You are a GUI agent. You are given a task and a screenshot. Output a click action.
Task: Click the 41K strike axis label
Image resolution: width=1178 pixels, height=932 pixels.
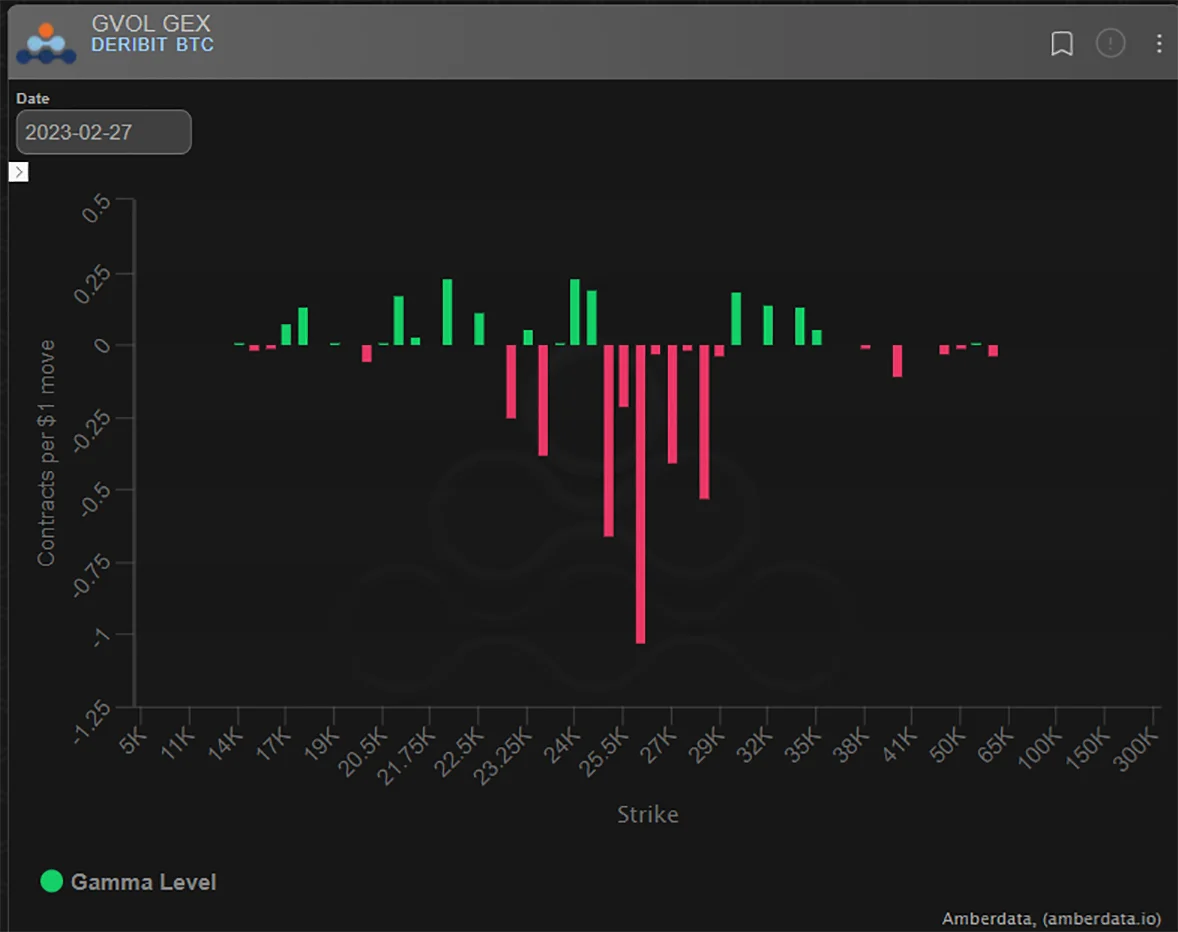(x=899, y=745)
